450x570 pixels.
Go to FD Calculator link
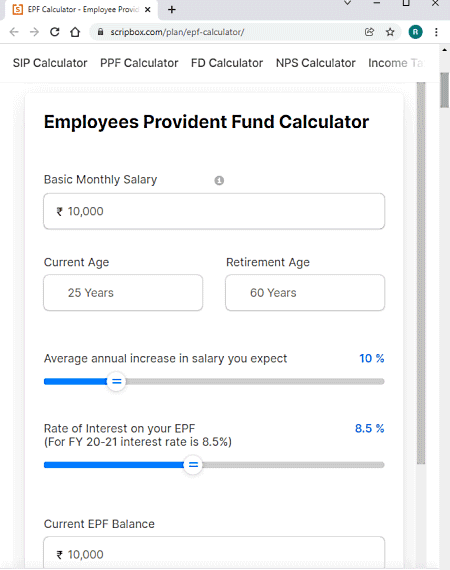227,63
